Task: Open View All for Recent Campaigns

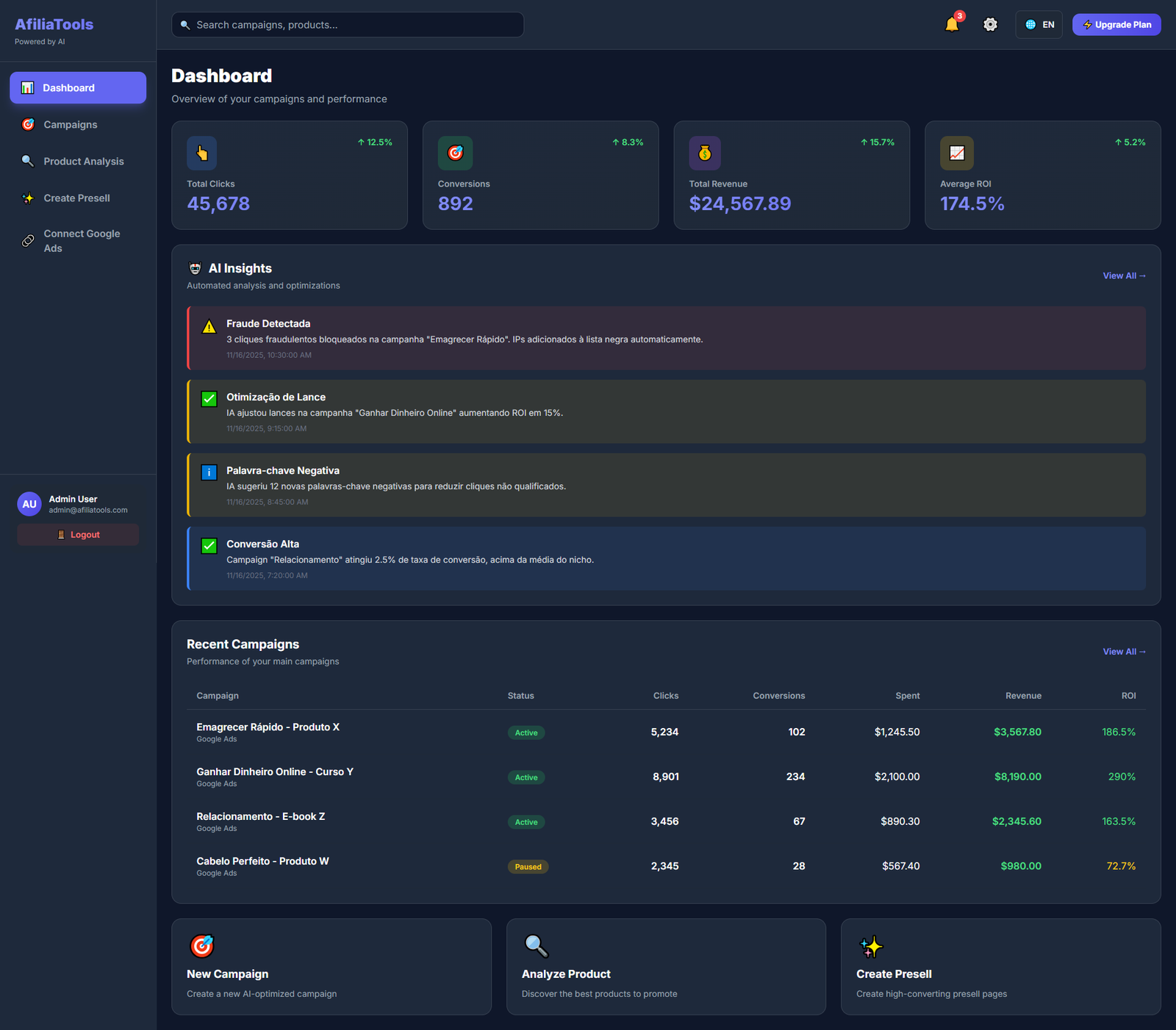Action: (x=1124, y=651)
